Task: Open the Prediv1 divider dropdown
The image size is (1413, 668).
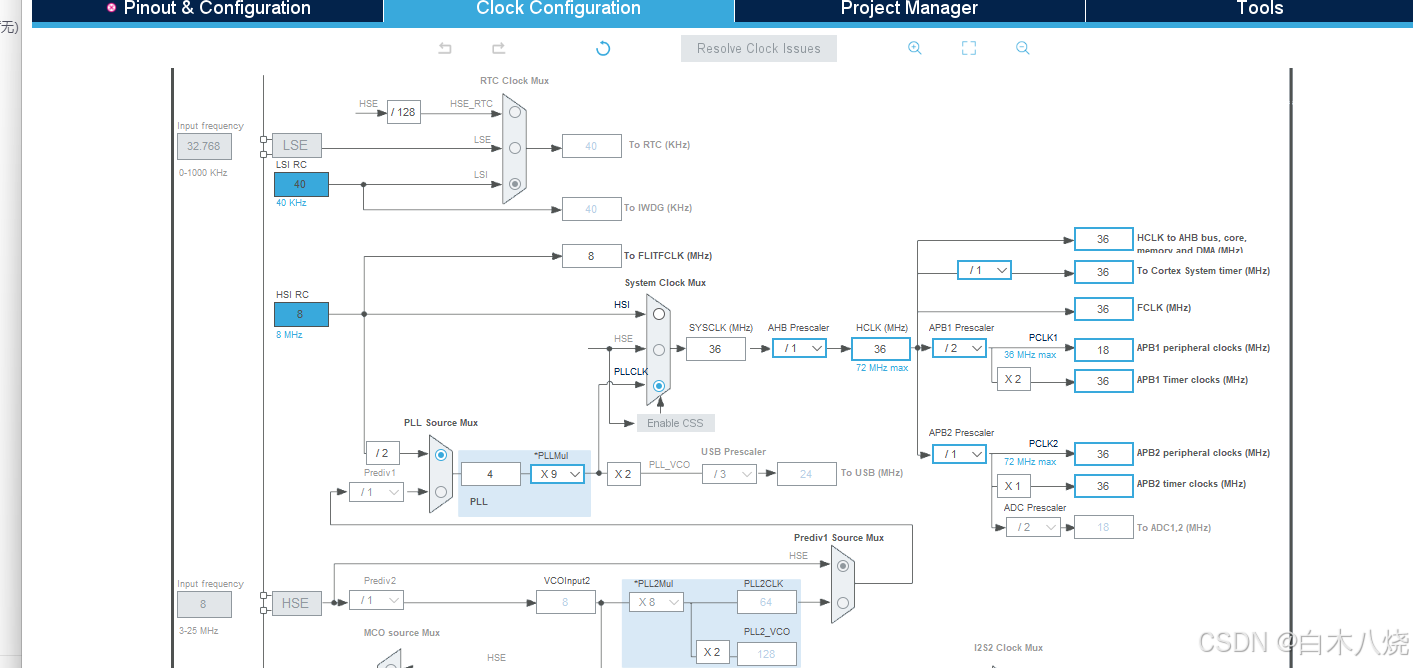Action: tap(376, 492)
